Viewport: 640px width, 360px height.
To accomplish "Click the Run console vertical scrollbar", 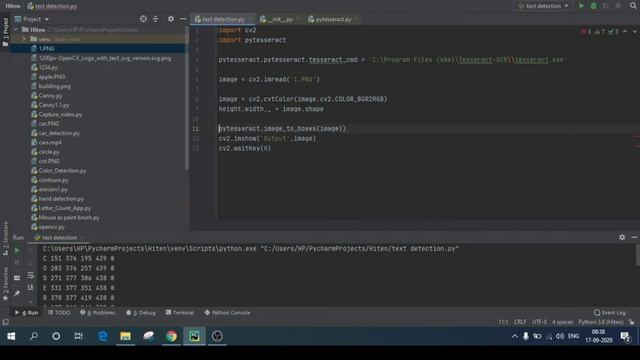I will tap(638, 255).
